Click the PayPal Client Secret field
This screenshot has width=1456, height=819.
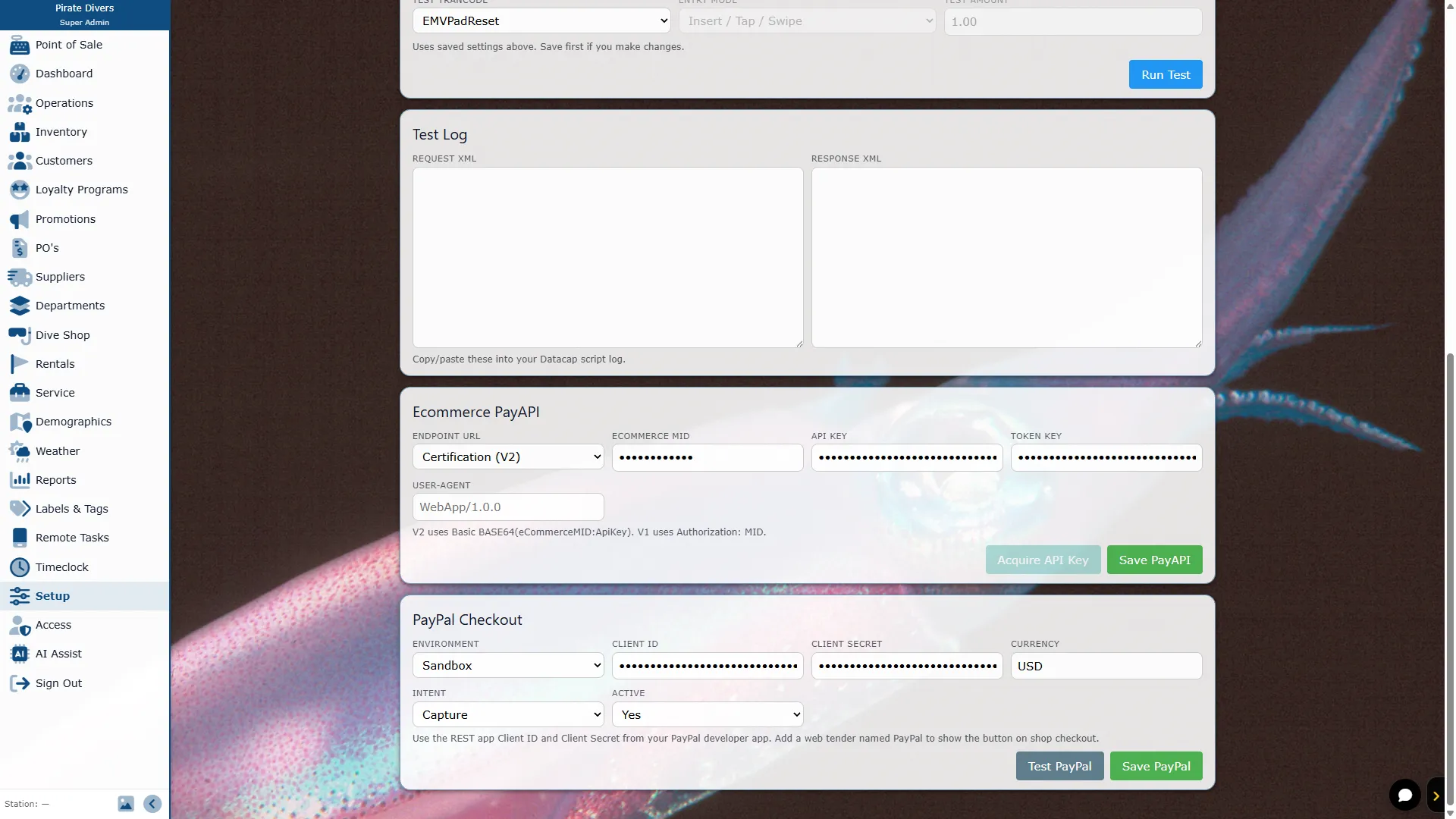coord(907,666)
